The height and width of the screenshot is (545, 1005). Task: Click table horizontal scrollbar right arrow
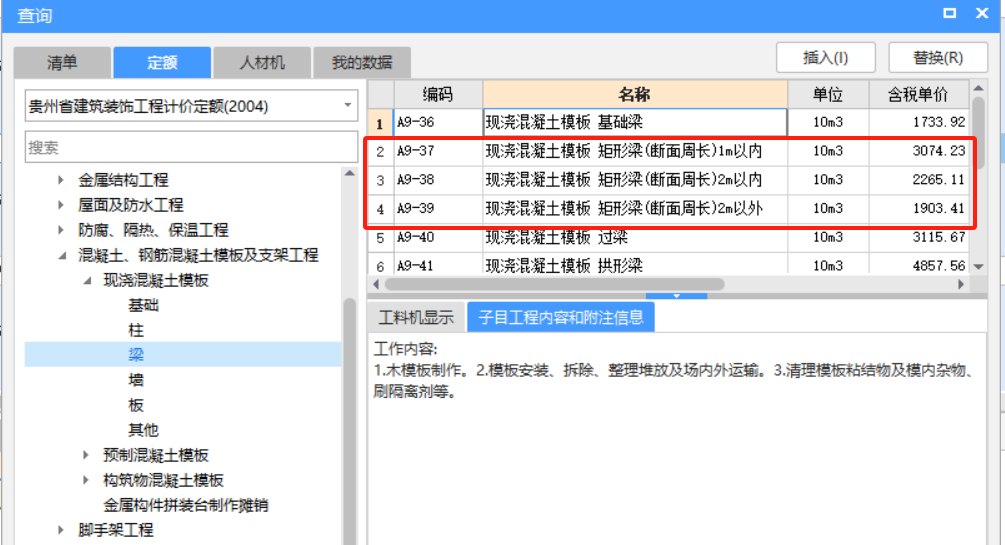961,284
